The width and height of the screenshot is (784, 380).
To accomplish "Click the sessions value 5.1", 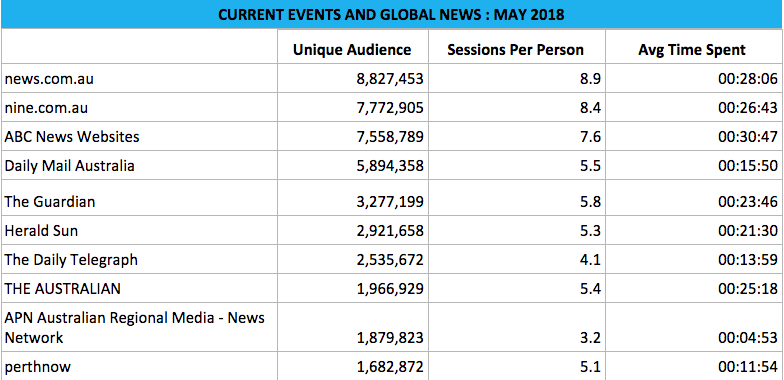I will coord(590,367).
